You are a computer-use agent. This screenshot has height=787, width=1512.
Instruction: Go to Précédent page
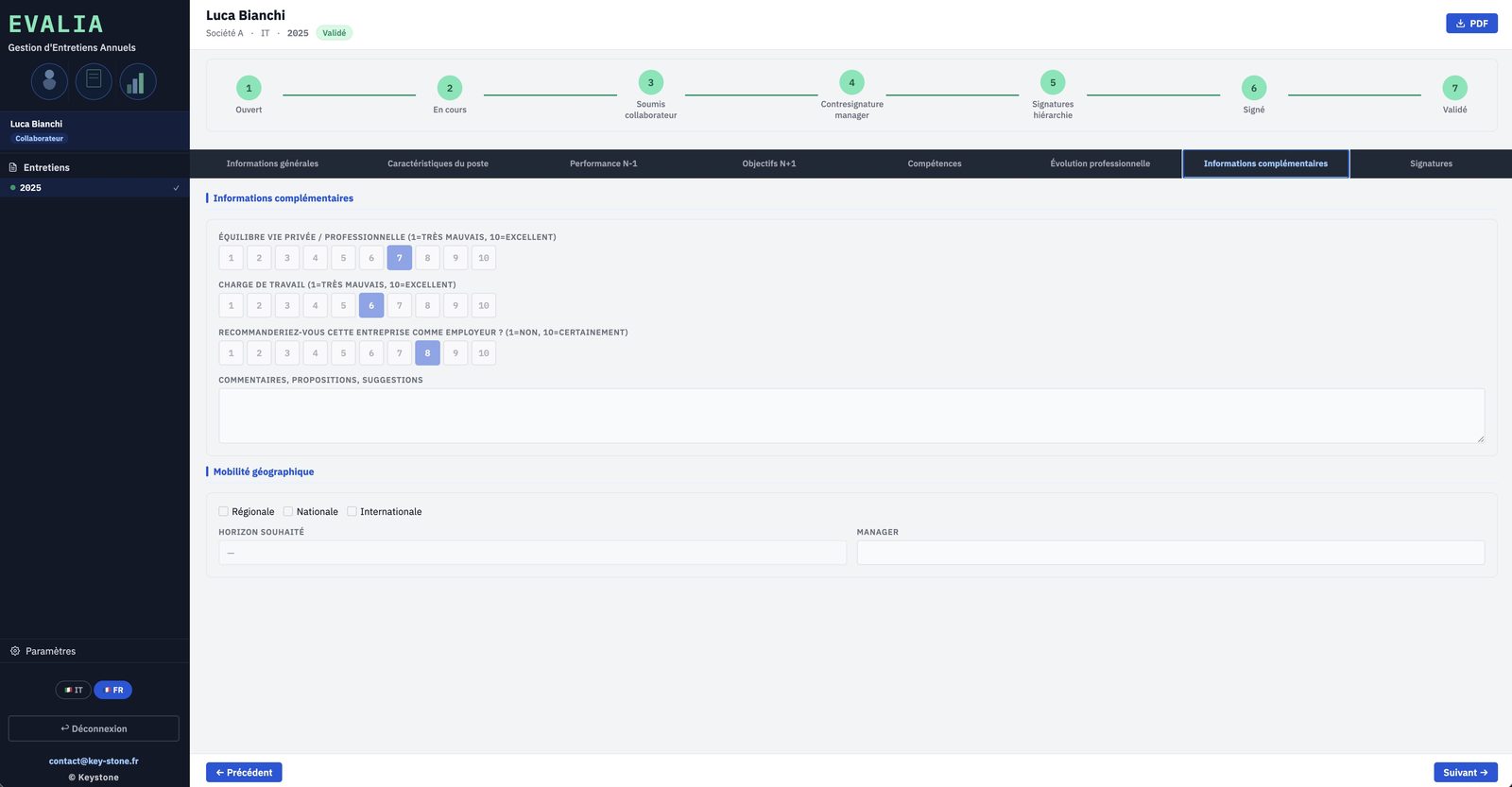click(244, 773)
